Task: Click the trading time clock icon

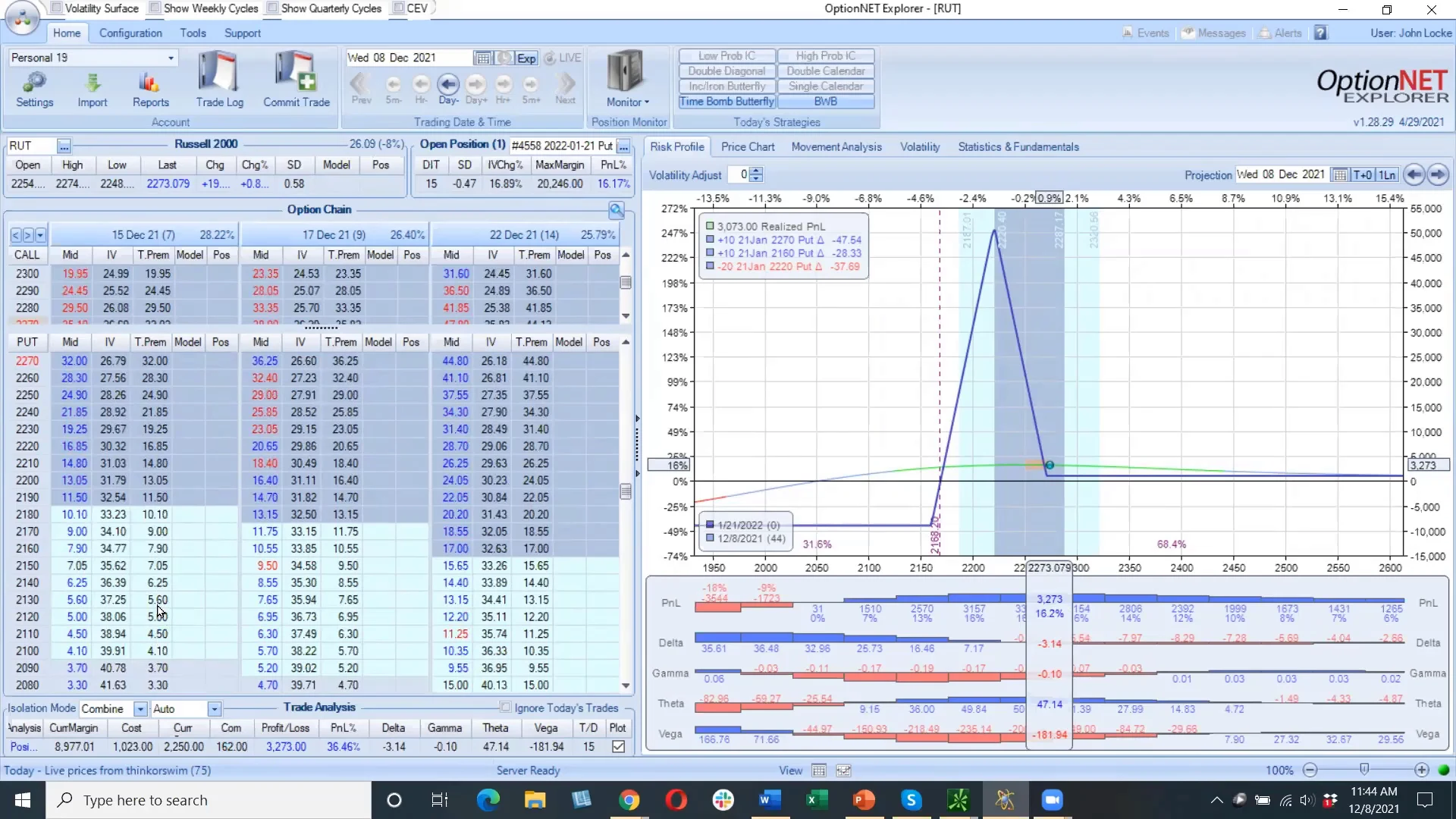Action: click(x=504, y=58)
